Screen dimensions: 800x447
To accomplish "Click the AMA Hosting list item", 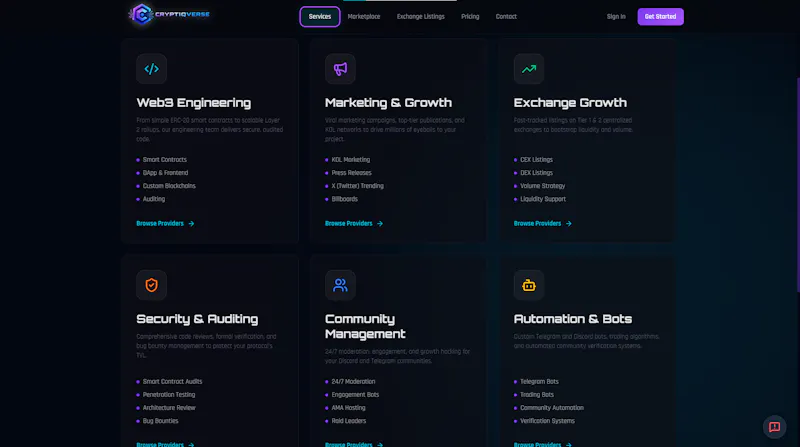I will pyautogui.click(x=348, y=408).
